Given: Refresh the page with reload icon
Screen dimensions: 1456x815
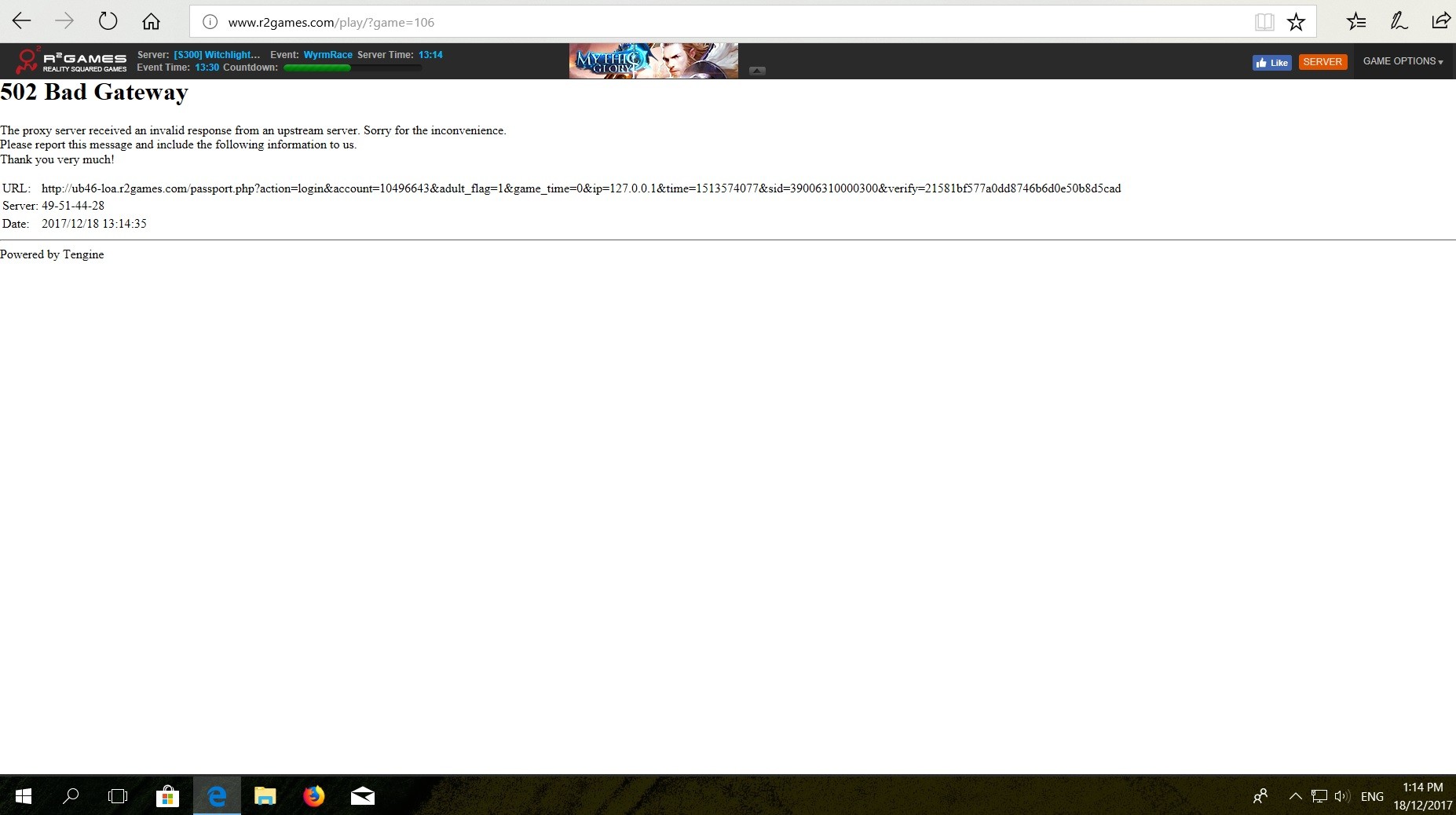Looking at the screenshot, I should [108, 22].
